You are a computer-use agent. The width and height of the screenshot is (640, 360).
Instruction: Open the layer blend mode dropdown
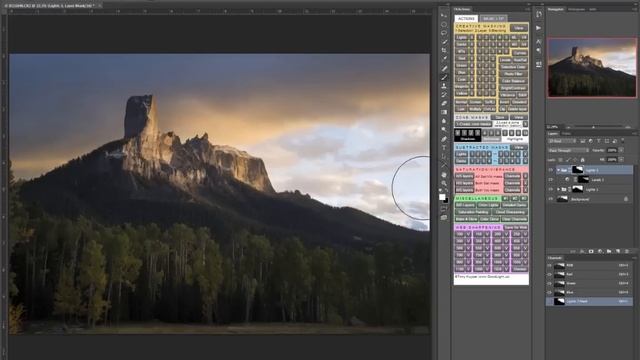pos(568,150)
